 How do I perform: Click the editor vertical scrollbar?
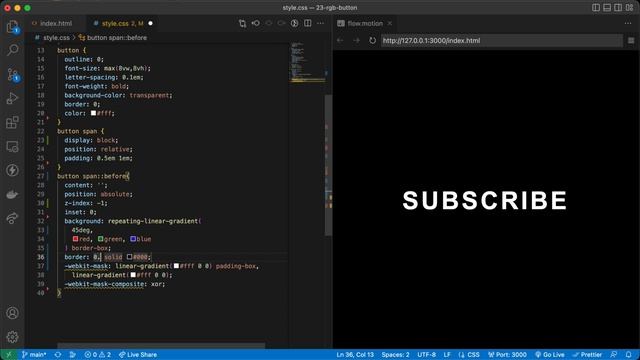click(x=328, y=165)
